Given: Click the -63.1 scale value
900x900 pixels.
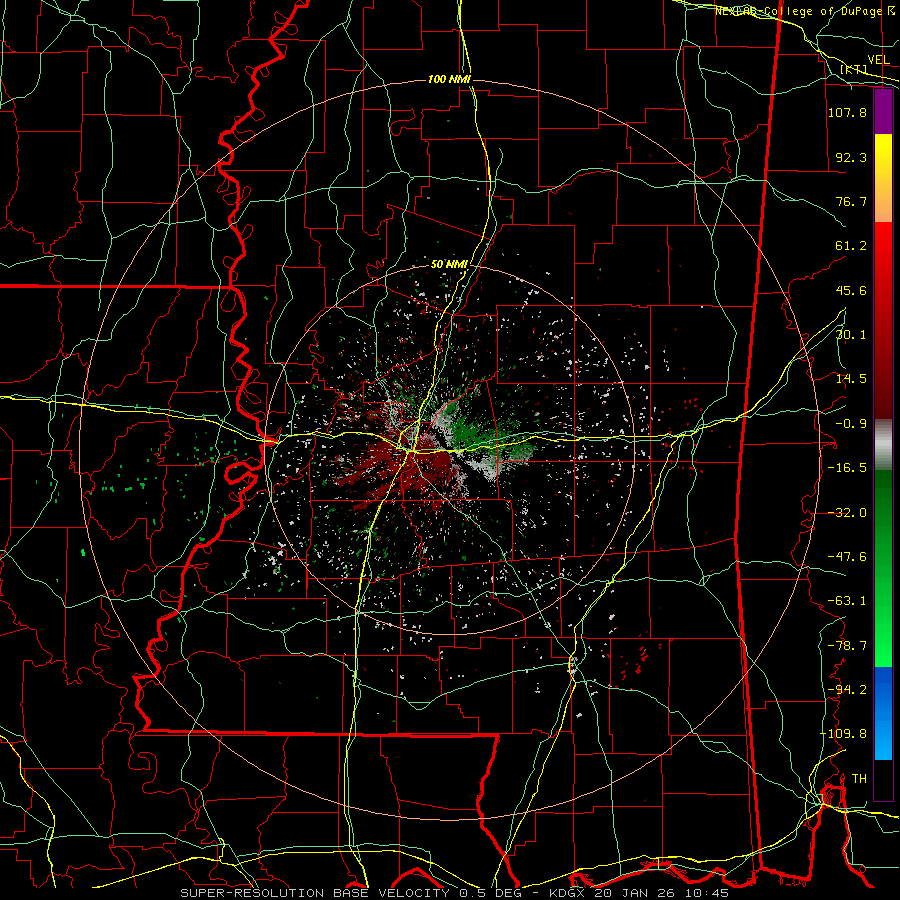Looking at the screenshot, I should click(847, 601).
